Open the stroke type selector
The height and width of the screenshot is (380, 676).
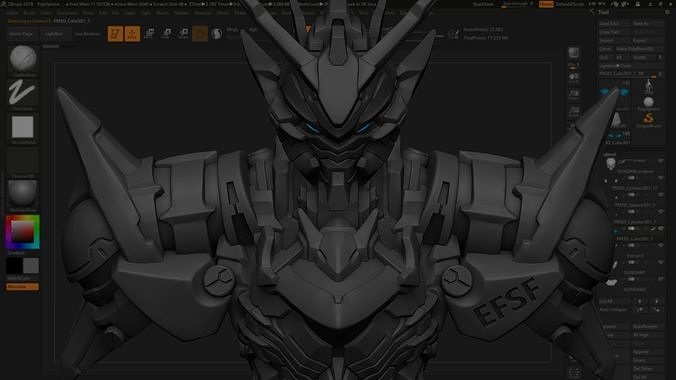22,93
